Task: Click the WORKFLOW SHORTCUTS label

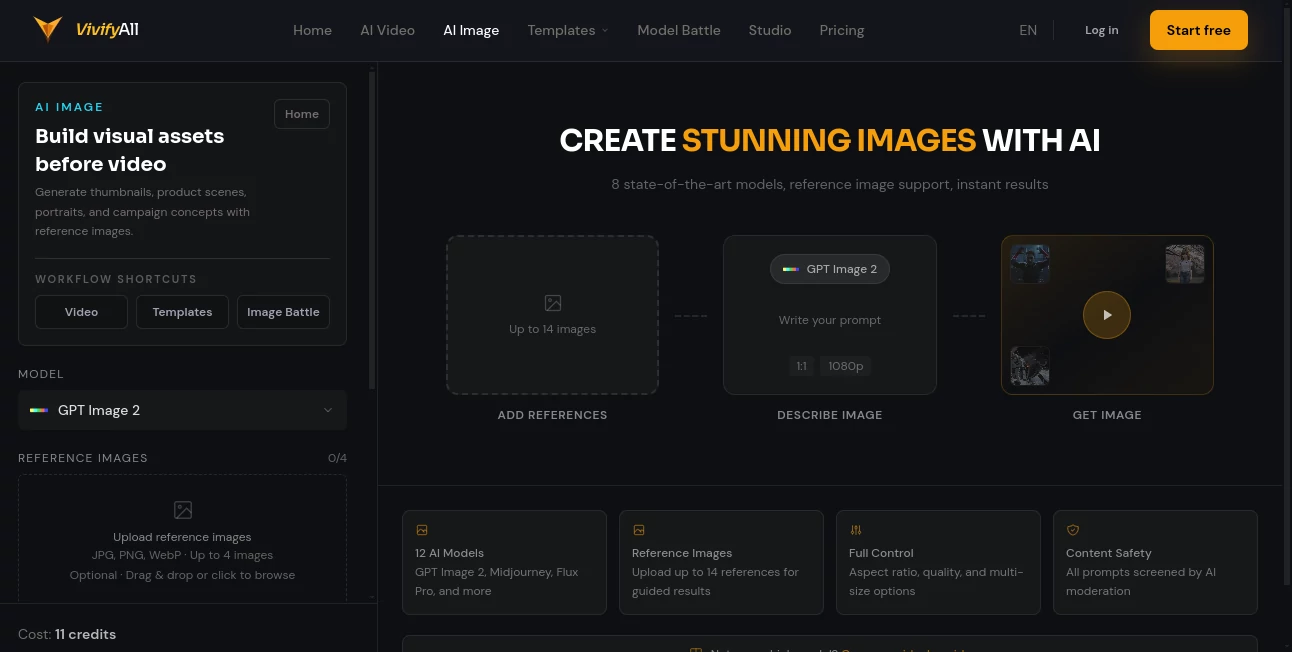Action: 116,279
